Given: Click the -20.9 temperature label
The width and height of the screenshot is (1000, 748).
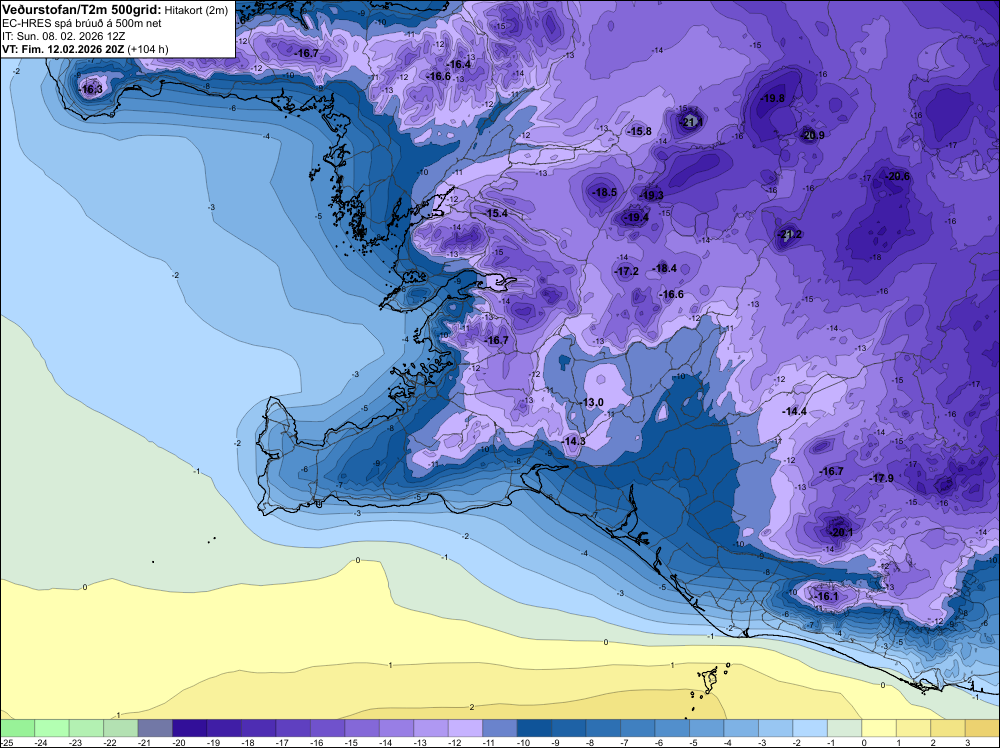Looking at the screenshot, I should pyautogui.click(x=812, y=135).
